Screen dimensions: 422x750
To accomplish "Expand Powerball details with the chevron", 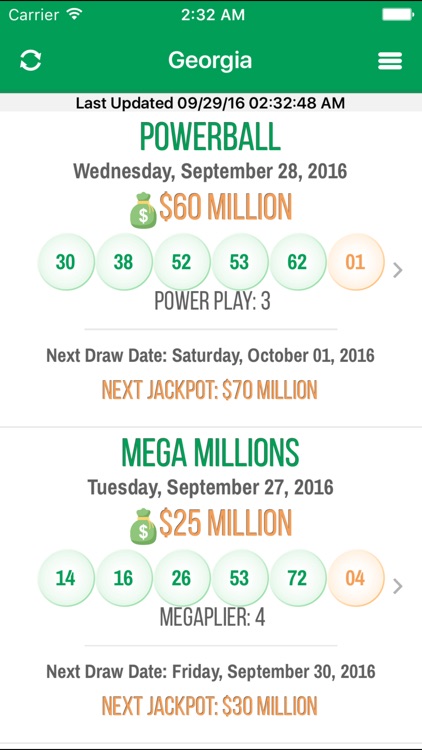I will tap(398, 271).
